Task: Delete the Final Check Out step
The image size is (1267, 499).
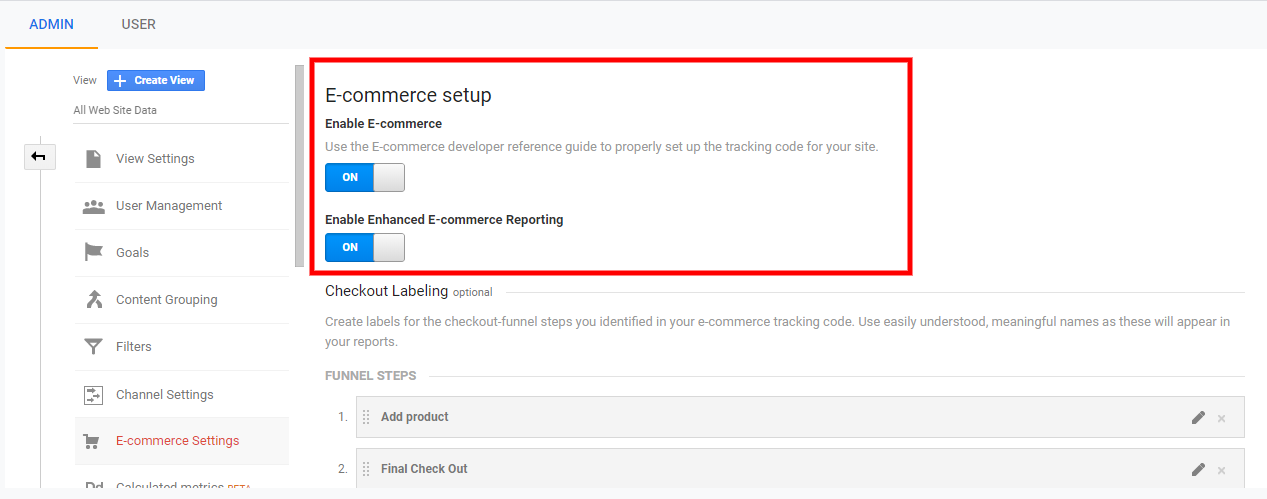Action: [x=1221, y=470]
